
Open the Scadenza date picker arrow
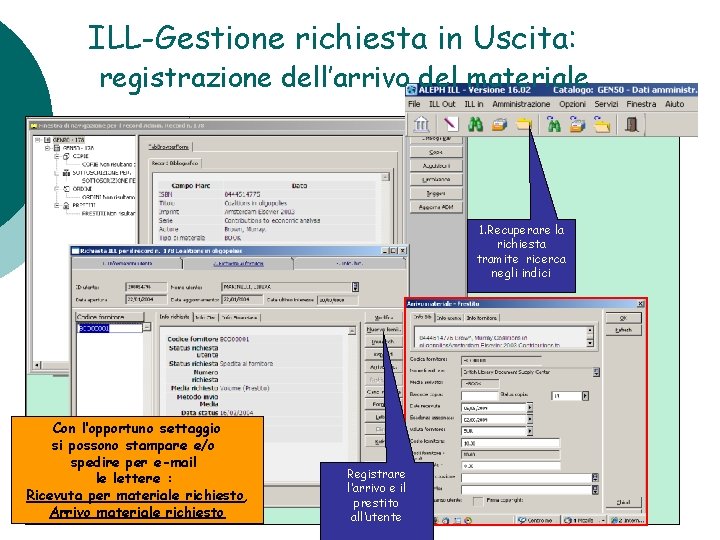point(529,419)
